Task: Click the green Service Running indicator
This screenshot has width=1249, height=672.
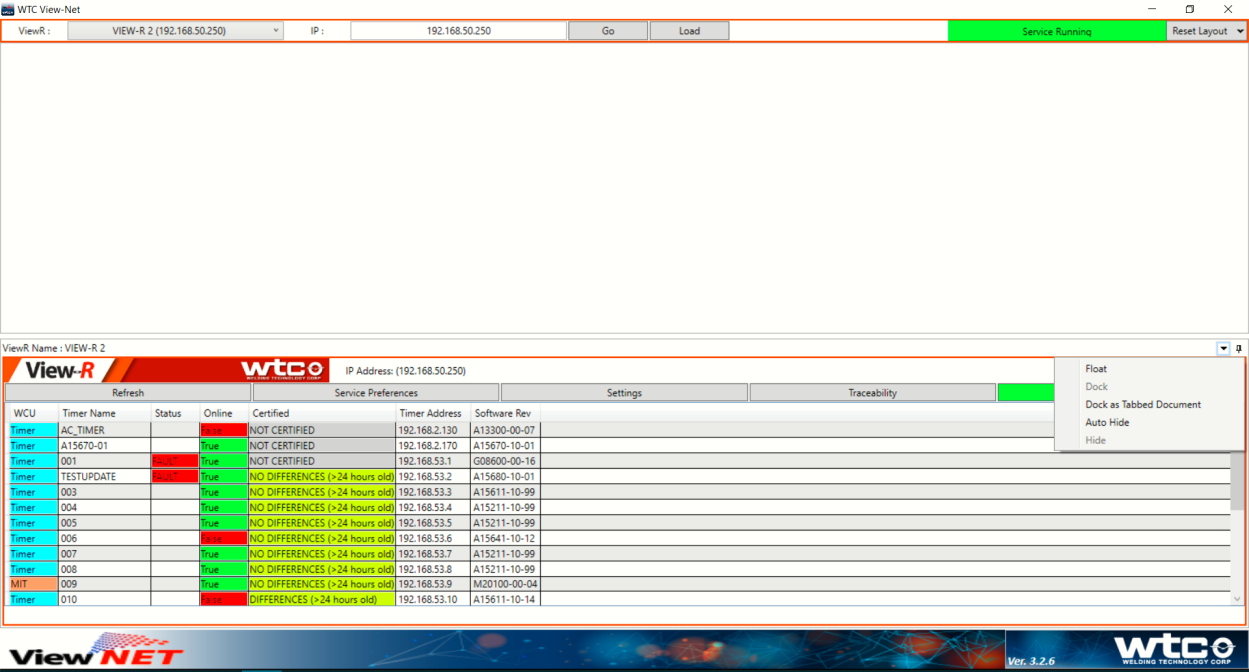Action: coord(1057,31)
